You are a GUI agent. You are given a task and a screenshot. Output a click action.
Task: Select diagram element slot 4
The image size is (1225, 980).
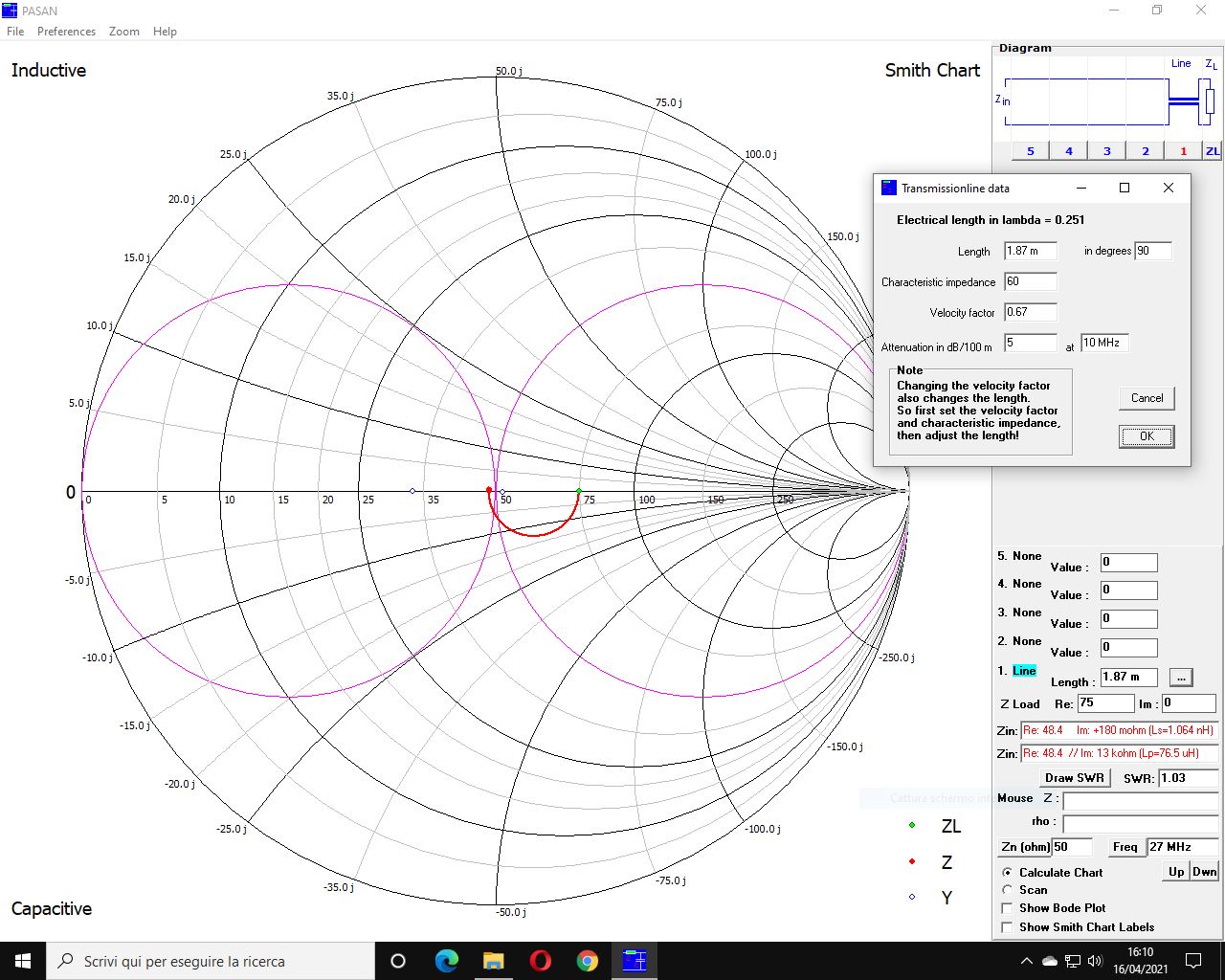1069,151
